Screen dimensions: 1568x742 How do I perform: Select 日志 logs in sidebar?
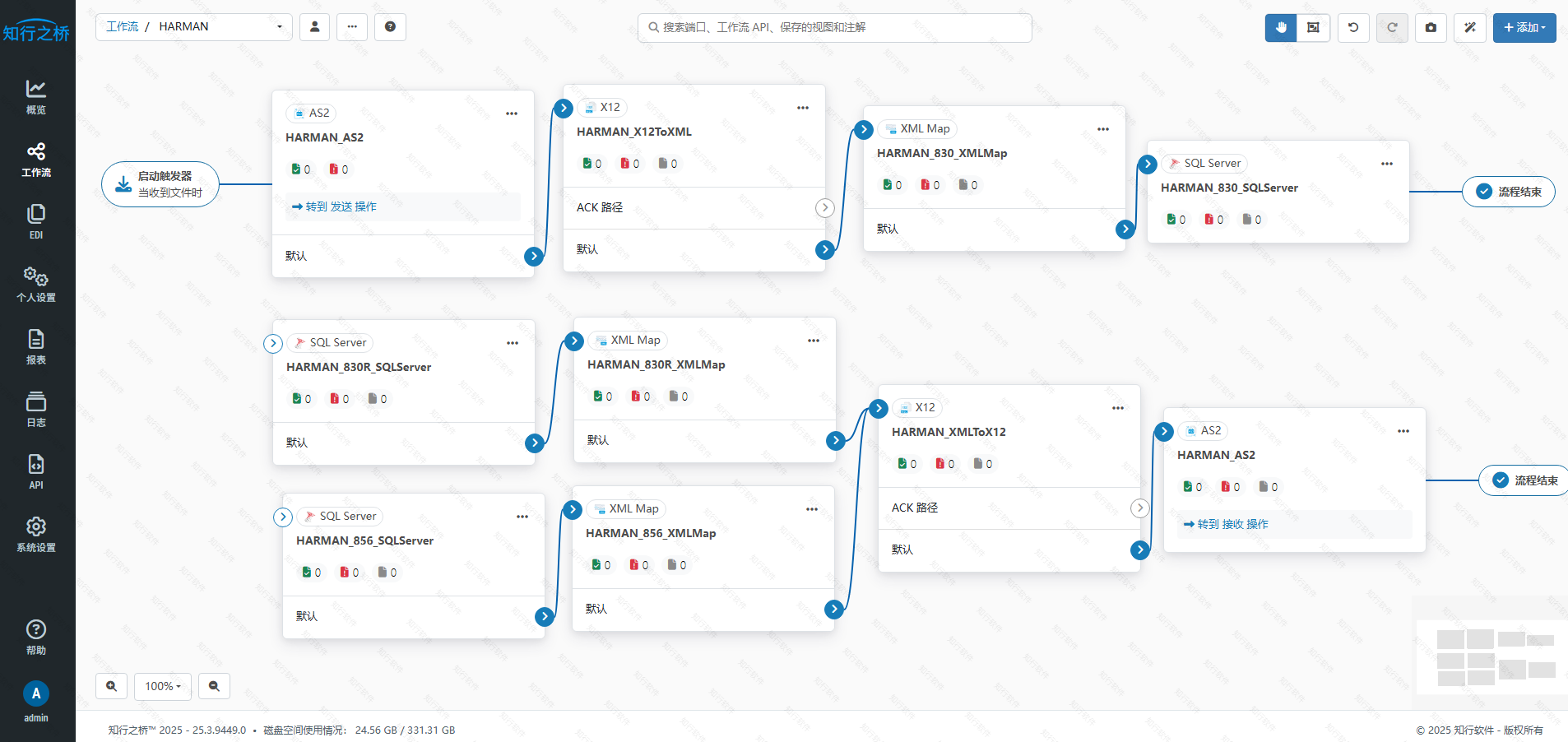pyautogui.click(x=36, y=409)
